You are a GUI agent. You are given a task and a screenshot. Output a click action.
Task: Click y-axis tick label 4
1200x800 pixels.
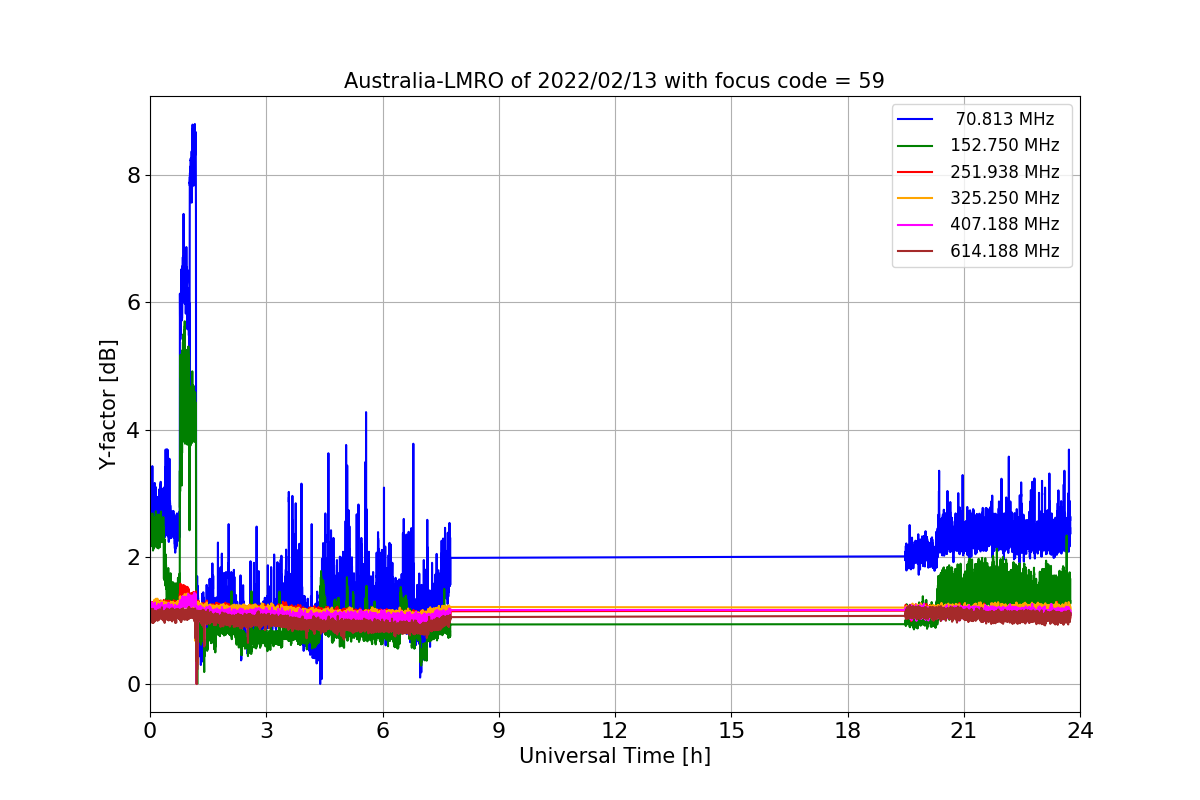(134, 430)
